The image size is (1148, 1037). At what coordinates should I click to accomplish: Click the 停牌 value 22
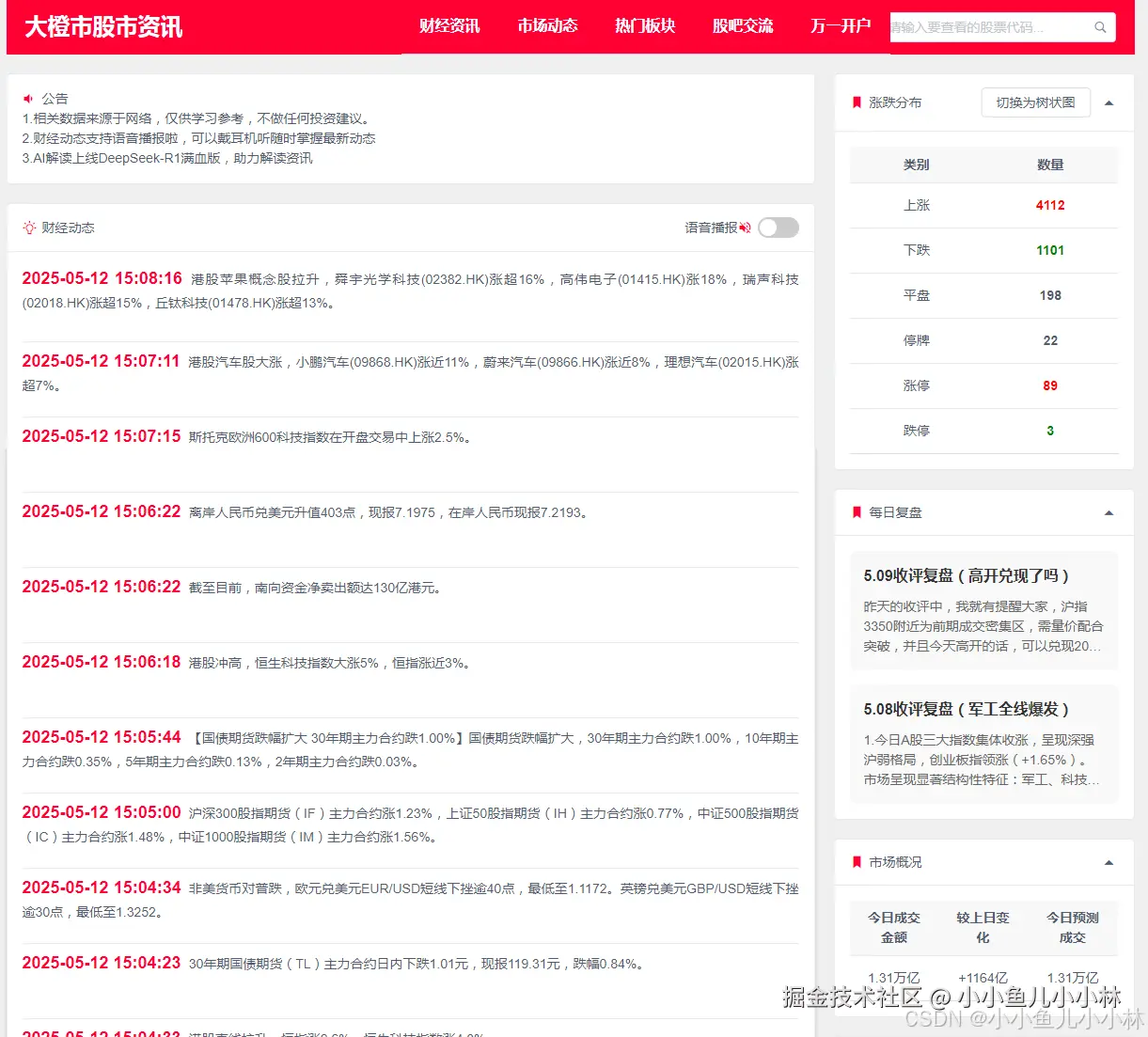click(x=1050, y=340)
